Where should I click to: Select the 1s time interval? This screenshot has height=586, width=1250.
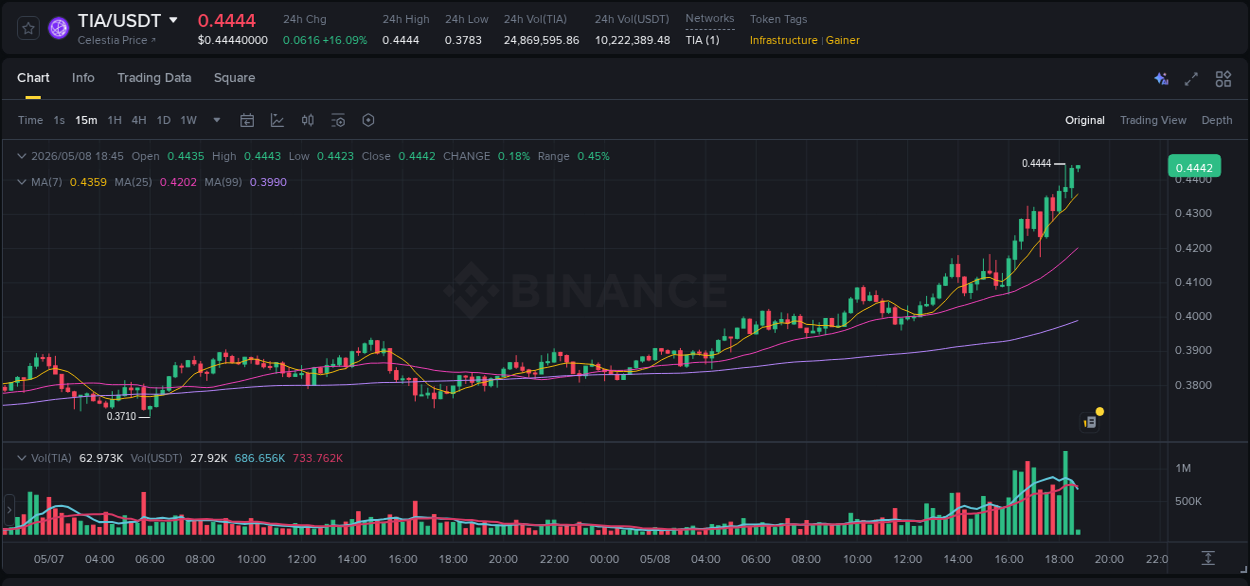[x=59, y=120]
